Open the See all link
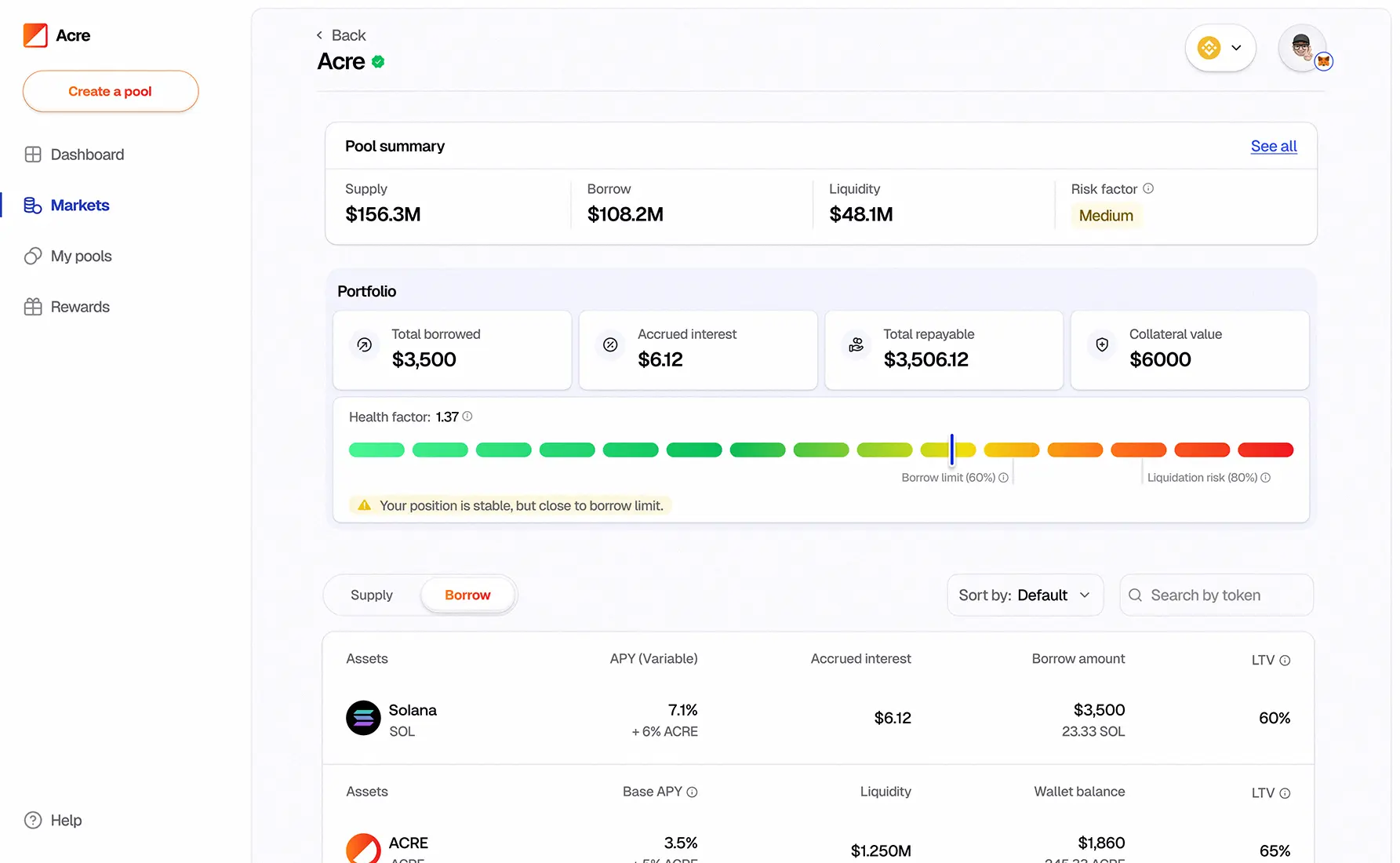The image size is (1400, 863). click(1274, 146)
